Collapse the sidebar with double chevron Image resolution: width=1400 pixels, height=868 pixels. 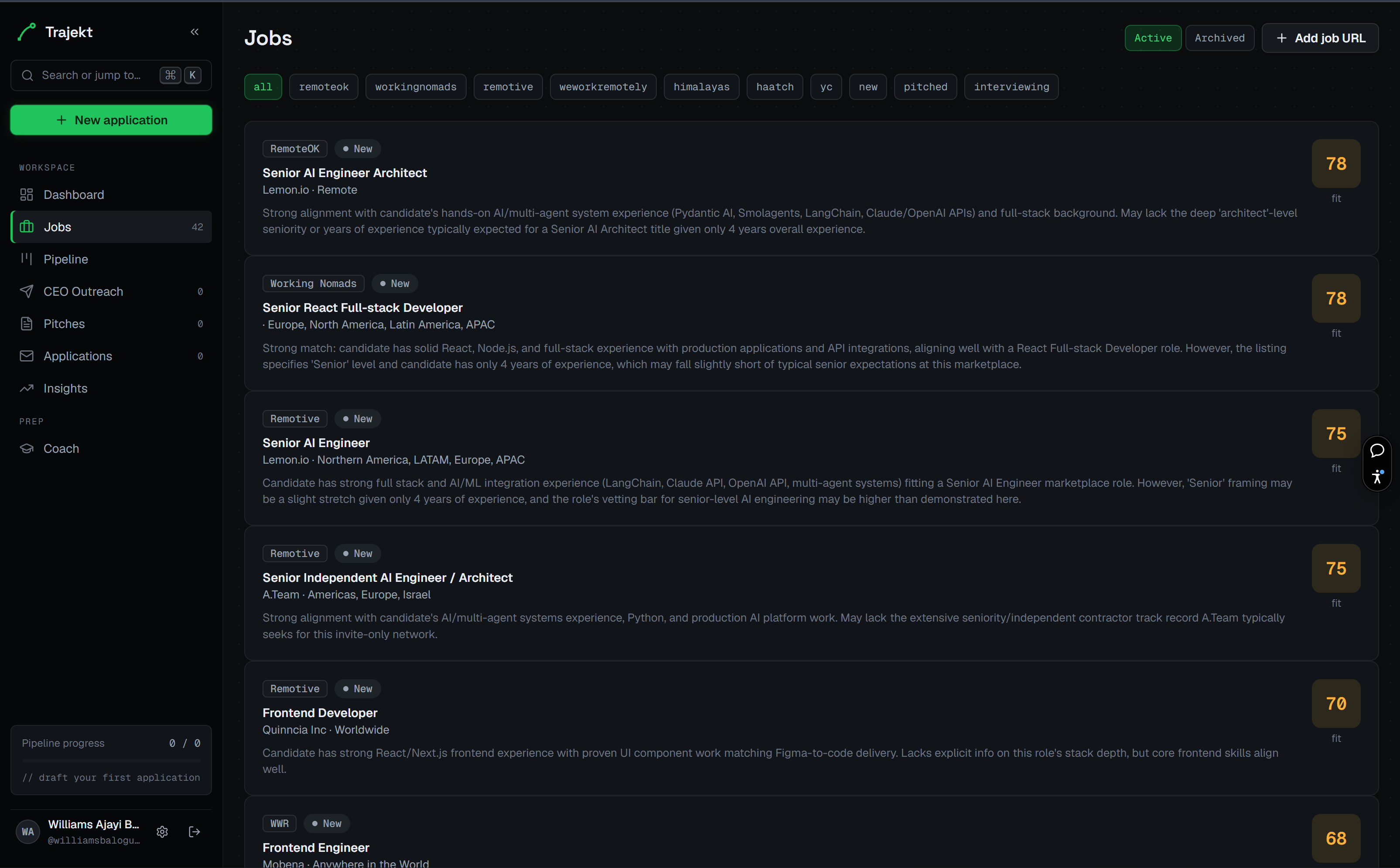pos(195,32)
